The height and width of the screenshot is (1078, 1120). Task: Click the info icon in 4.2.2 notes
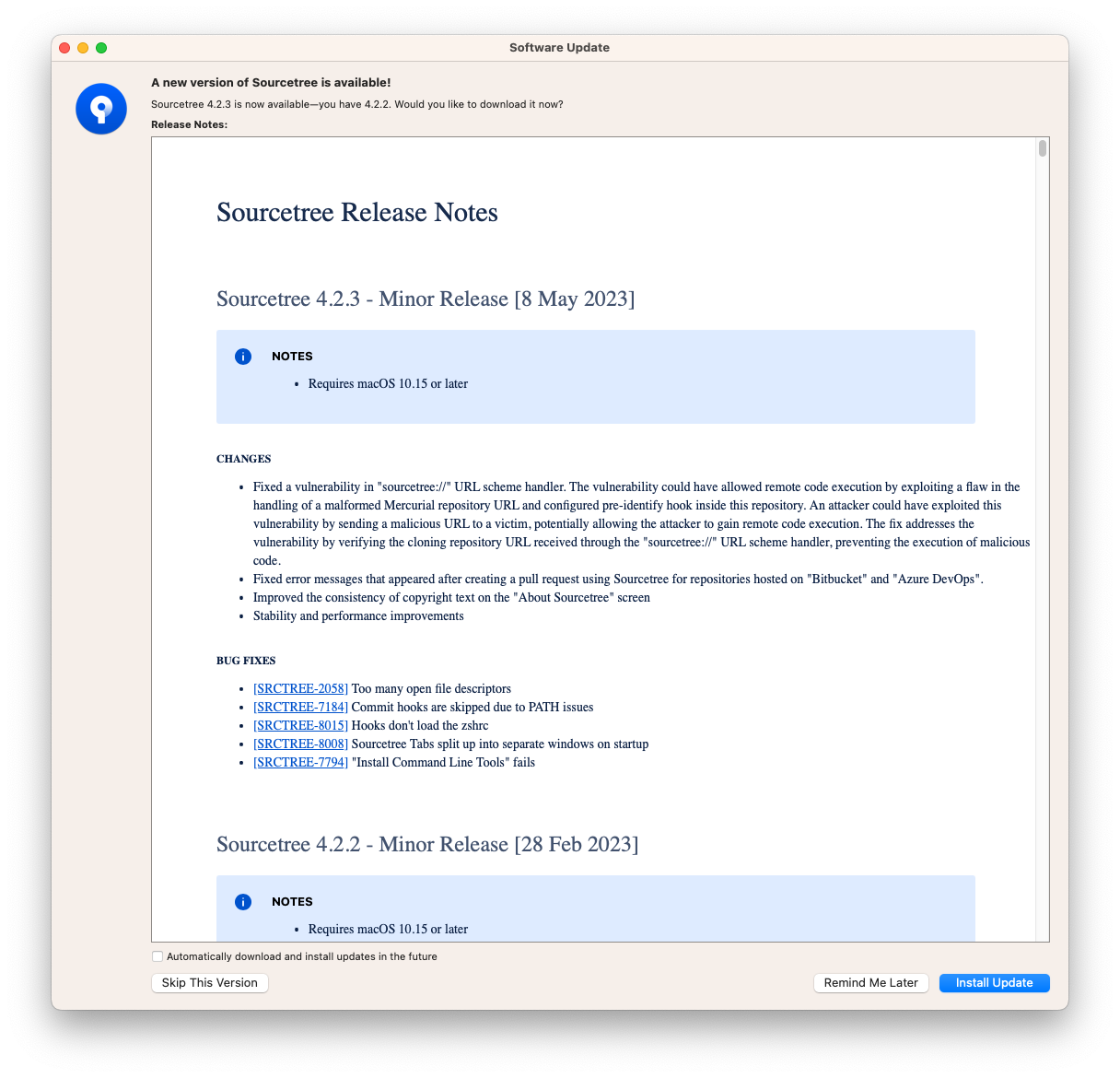pyautogui.click(x=243, y=902)
